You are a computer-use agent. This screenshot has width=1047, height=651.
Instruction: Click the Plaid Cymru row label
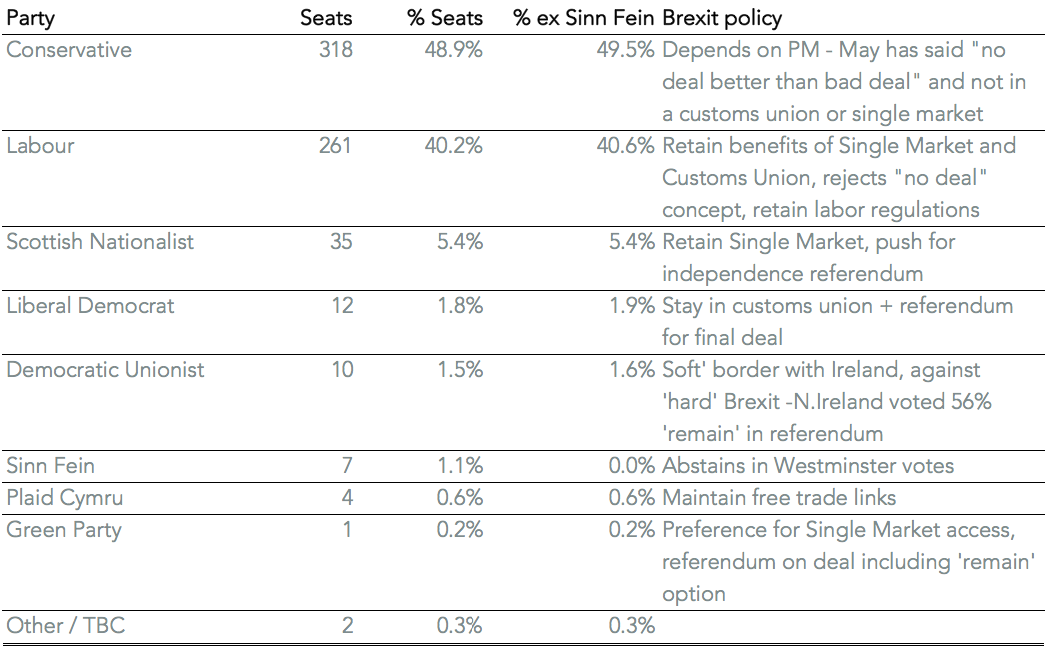65,498
